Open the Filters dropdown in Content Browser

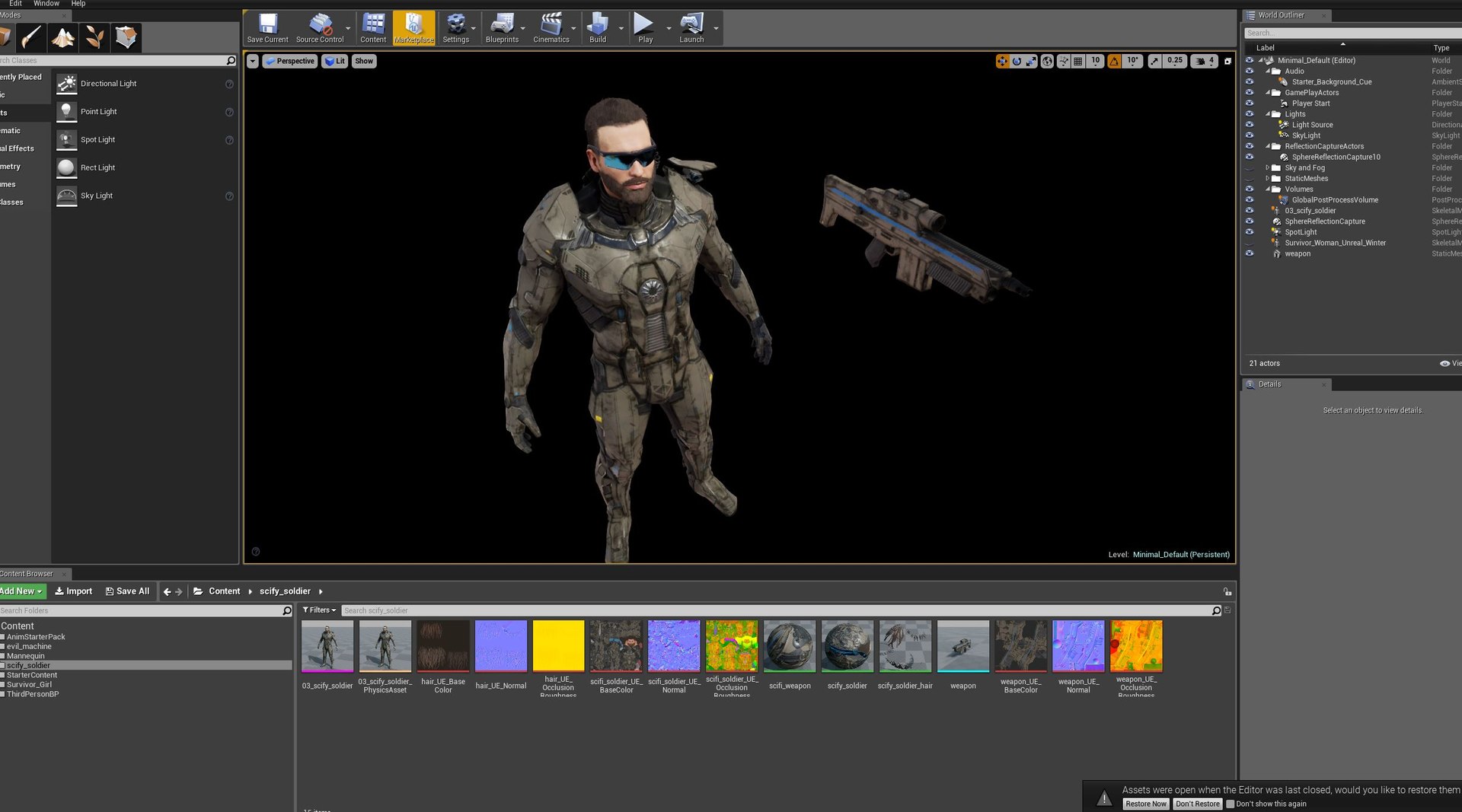tap(319, 610)
